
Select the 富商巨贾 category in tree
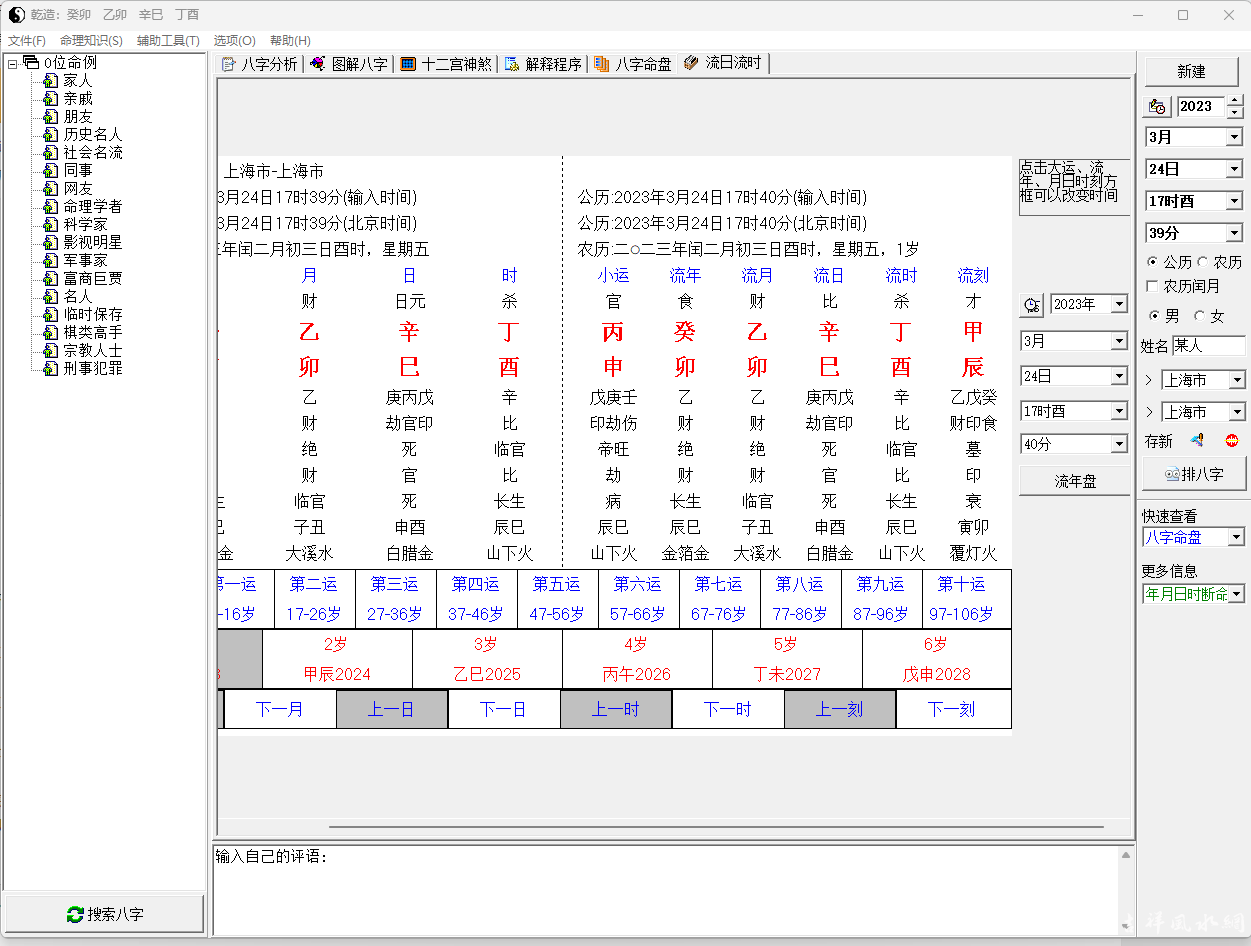(x=93, y=278)
